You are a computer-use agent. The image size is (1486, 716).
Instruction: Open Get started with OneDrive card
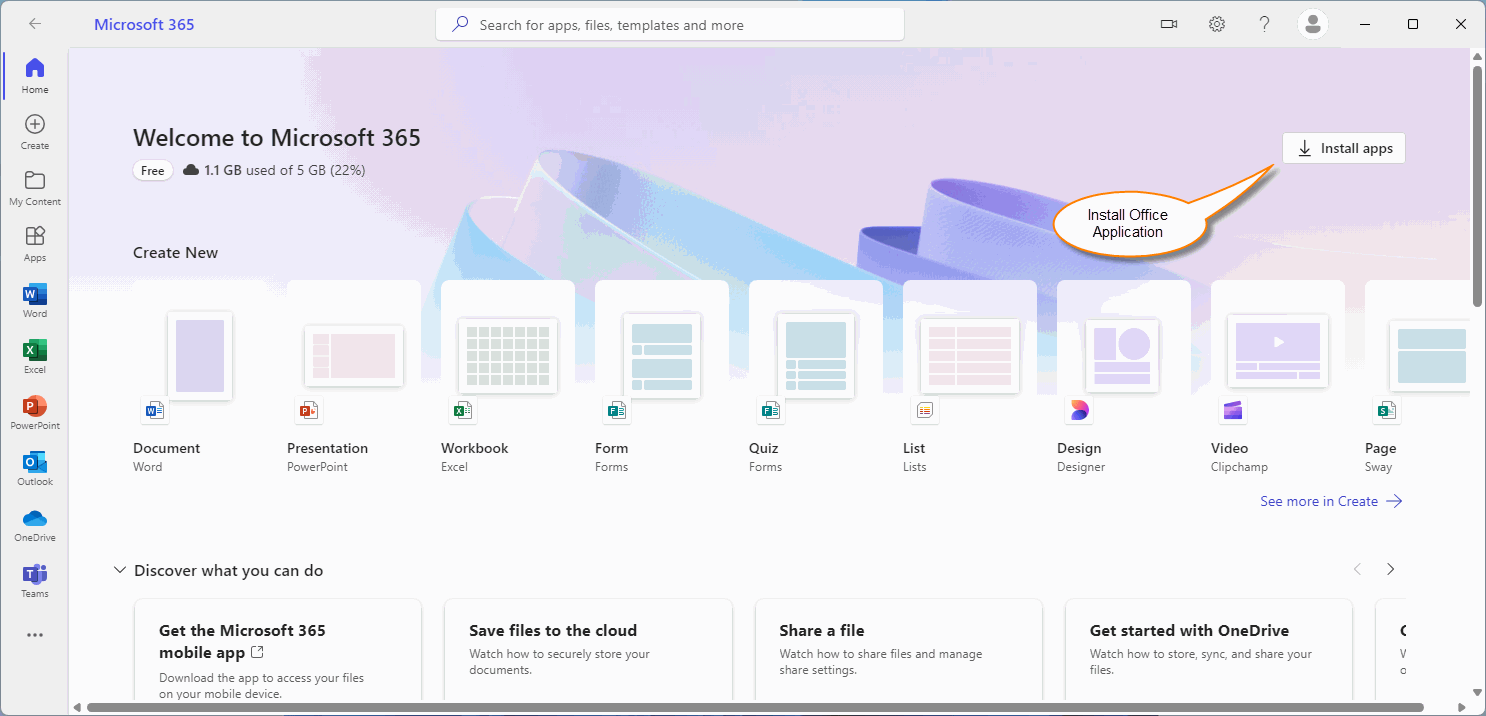point(1209,649)
